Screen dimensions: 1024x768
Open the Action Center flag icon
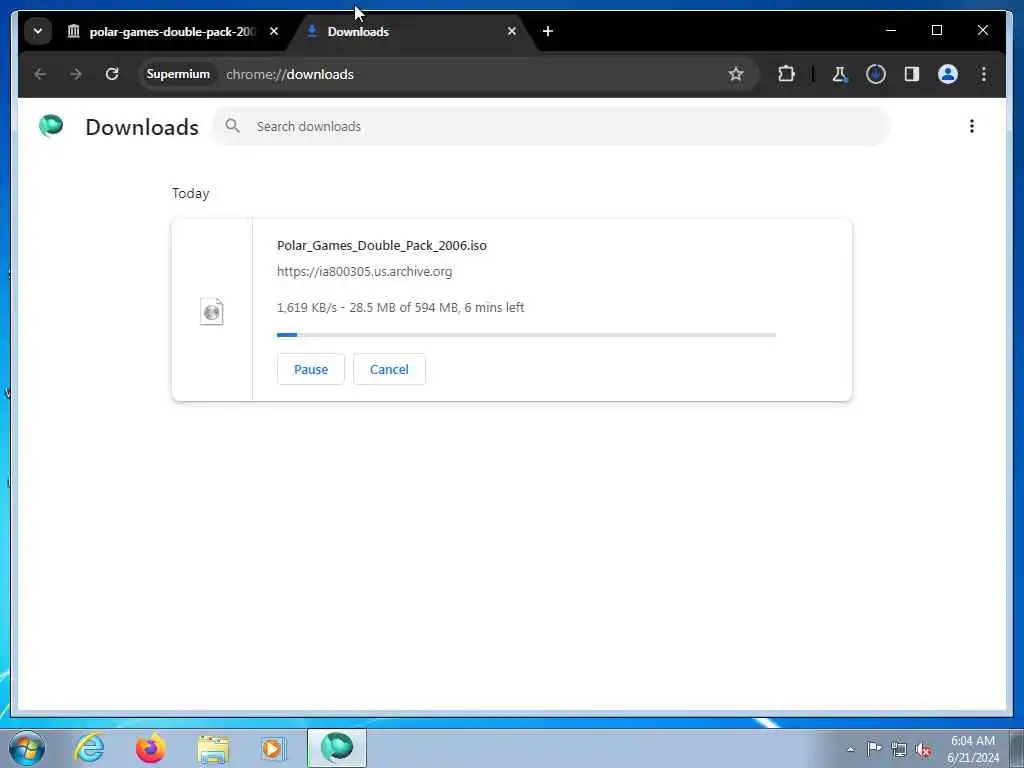tap(874, 748)
